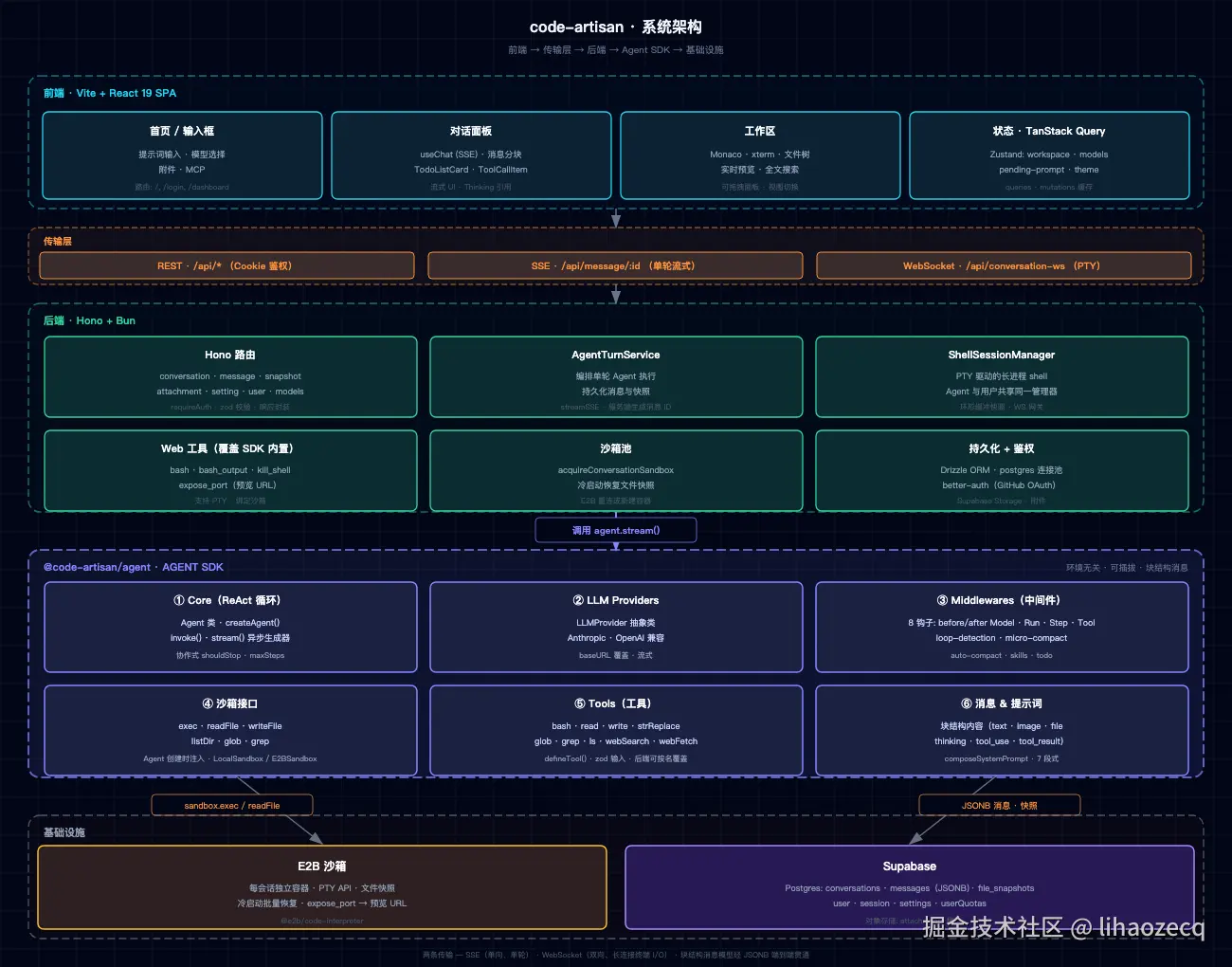Click the ⑤ Tools（工具）card
1232x967 pixels.
[x=616, y=730]
